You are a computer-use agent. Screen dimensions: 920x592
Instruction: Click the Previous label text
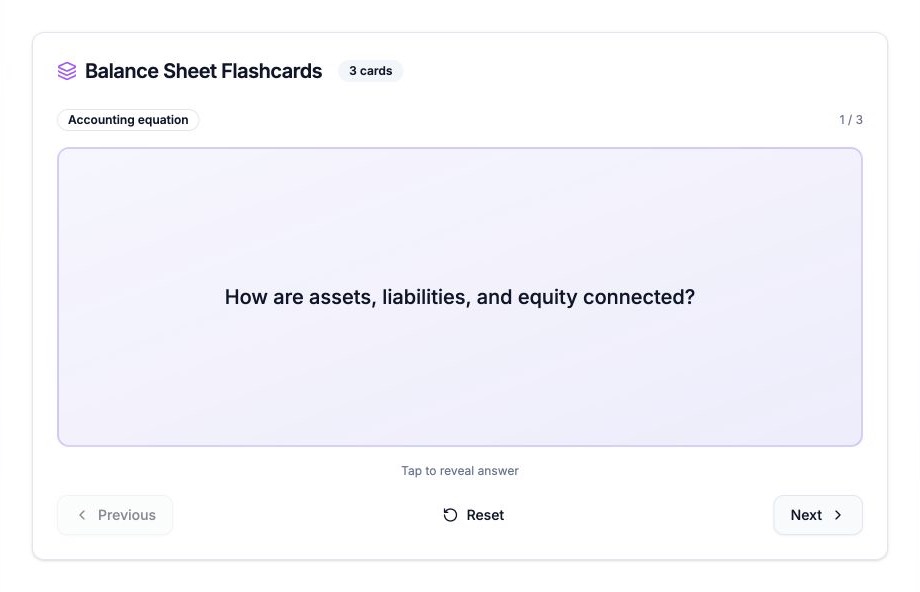tap(127, 515)
